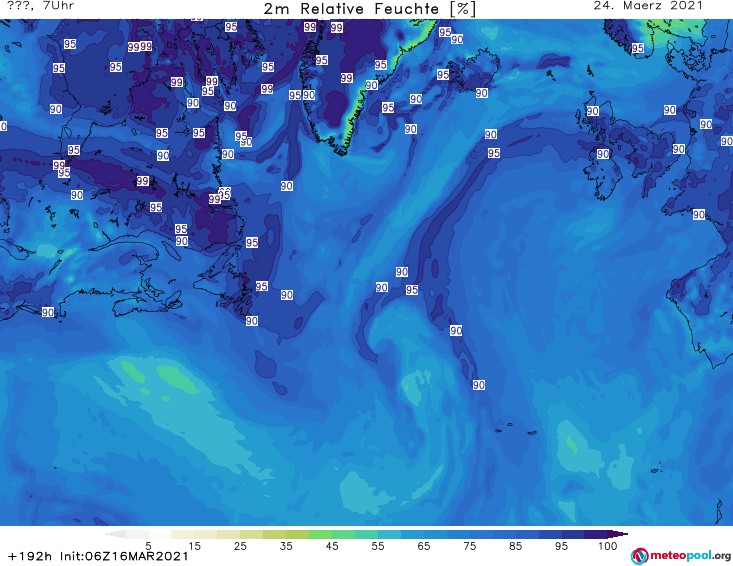
Task: Click the legend tick label '55'
Action: 378,546
